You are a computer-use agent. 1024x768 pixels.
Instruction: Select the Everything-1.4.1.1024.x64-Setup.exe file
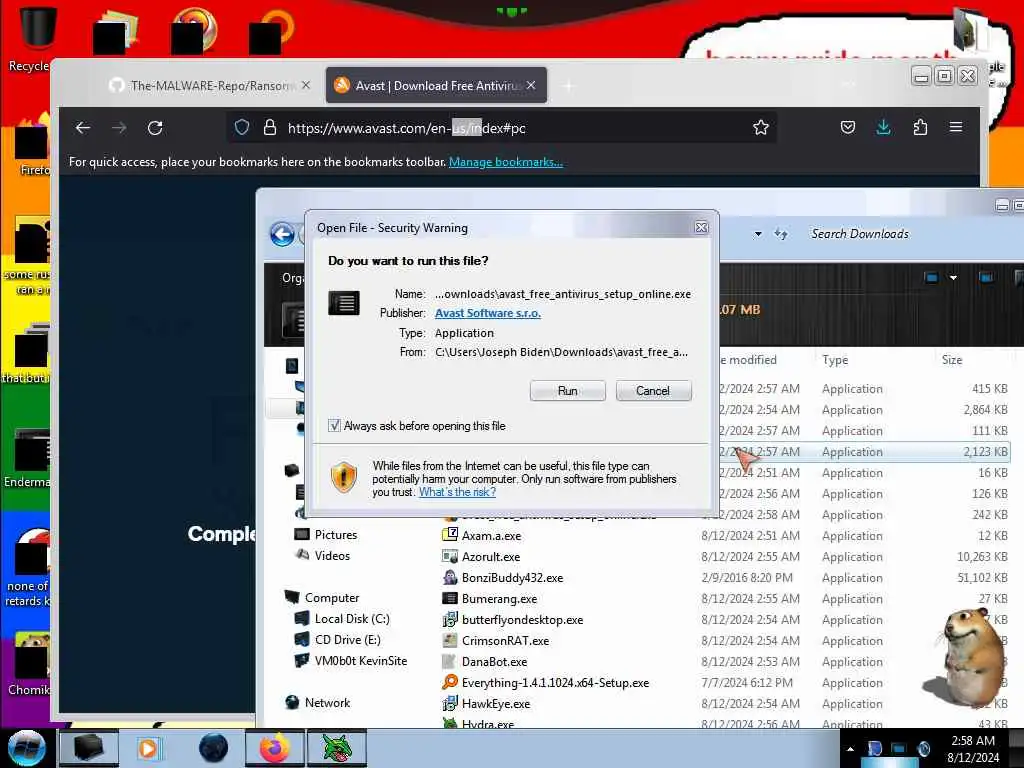[x=555, y=683]
